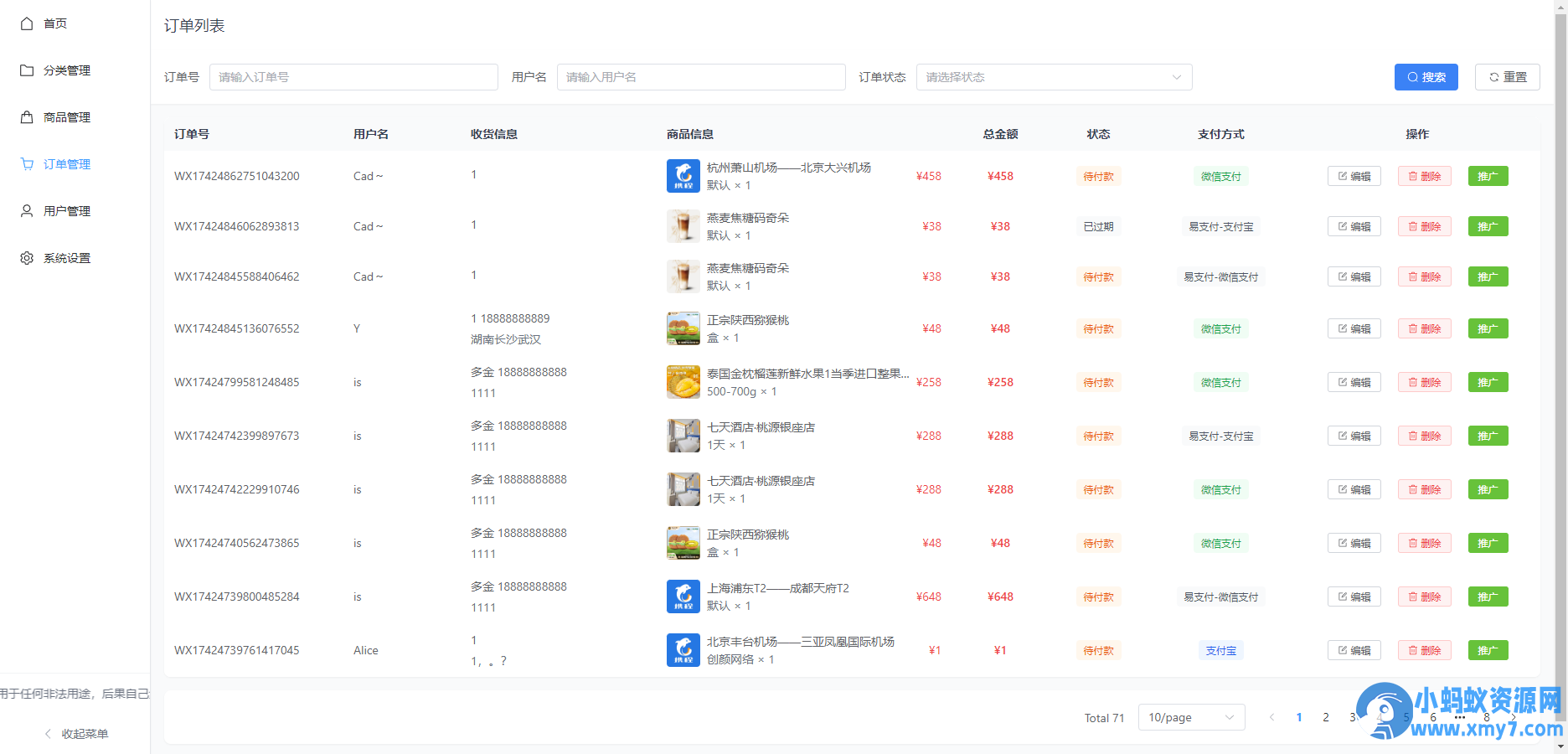Open the gear icon for 系统设置

pyautogui.click(x=26, y=258)
